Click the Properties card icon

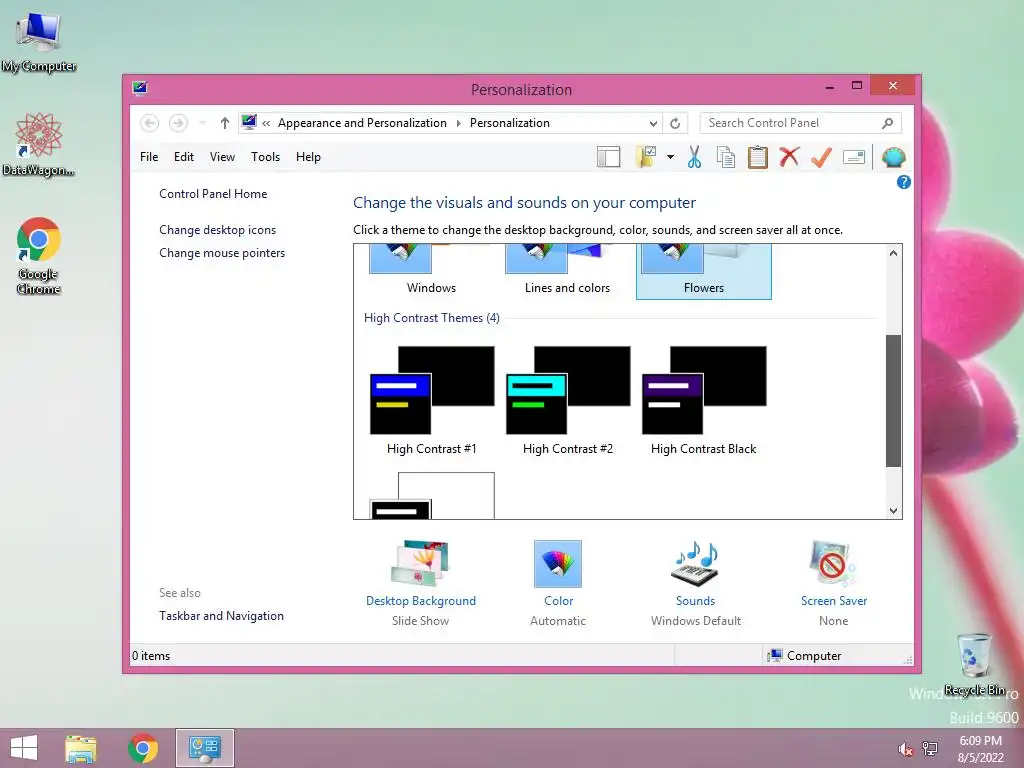(854, 157)
